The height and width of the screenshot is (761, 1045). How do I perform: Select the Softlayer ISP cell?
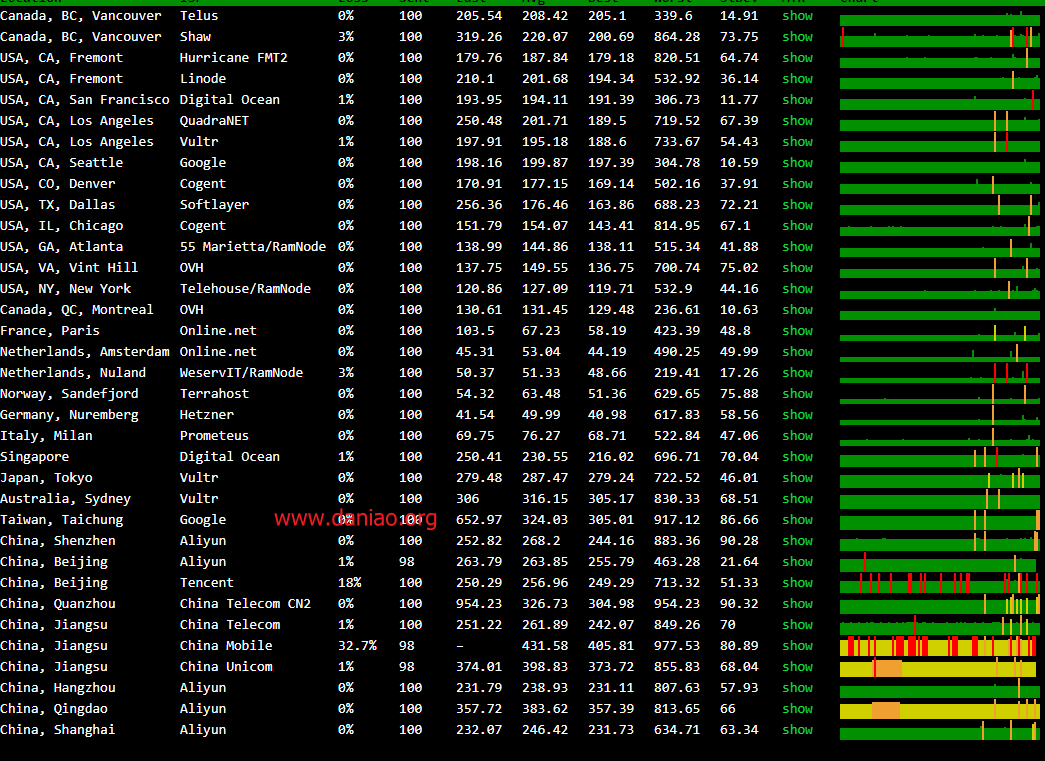point(214,205)
